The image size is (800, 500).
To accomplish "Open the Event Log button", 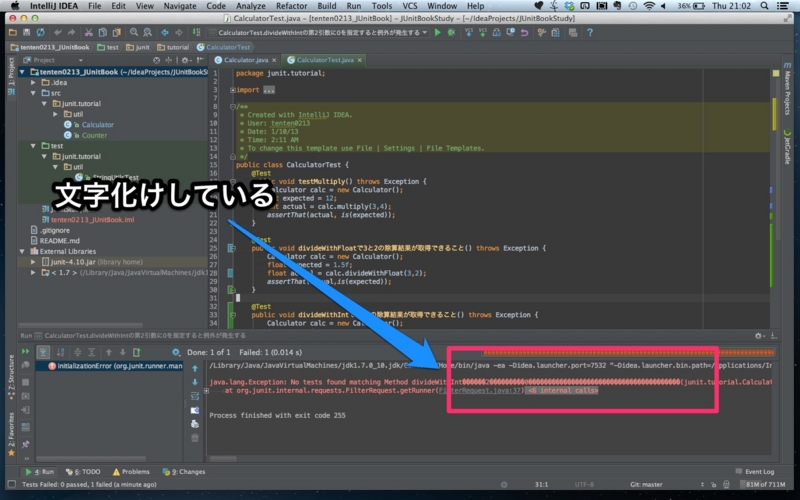I will 755,472.
